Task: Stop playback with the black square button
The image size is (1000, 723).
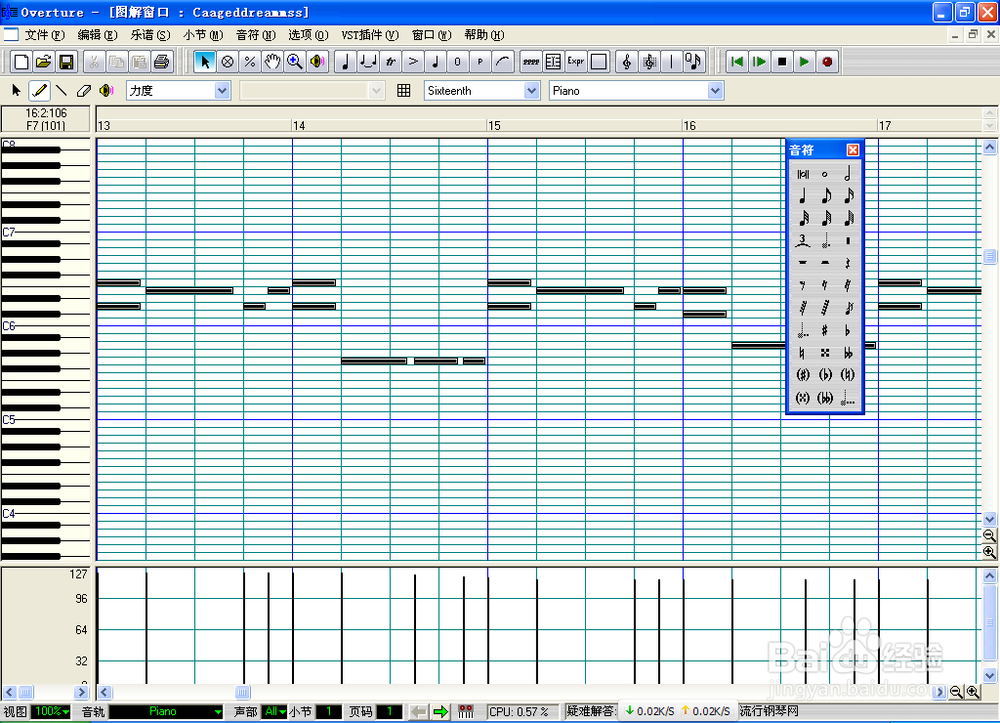Action: 782,62
